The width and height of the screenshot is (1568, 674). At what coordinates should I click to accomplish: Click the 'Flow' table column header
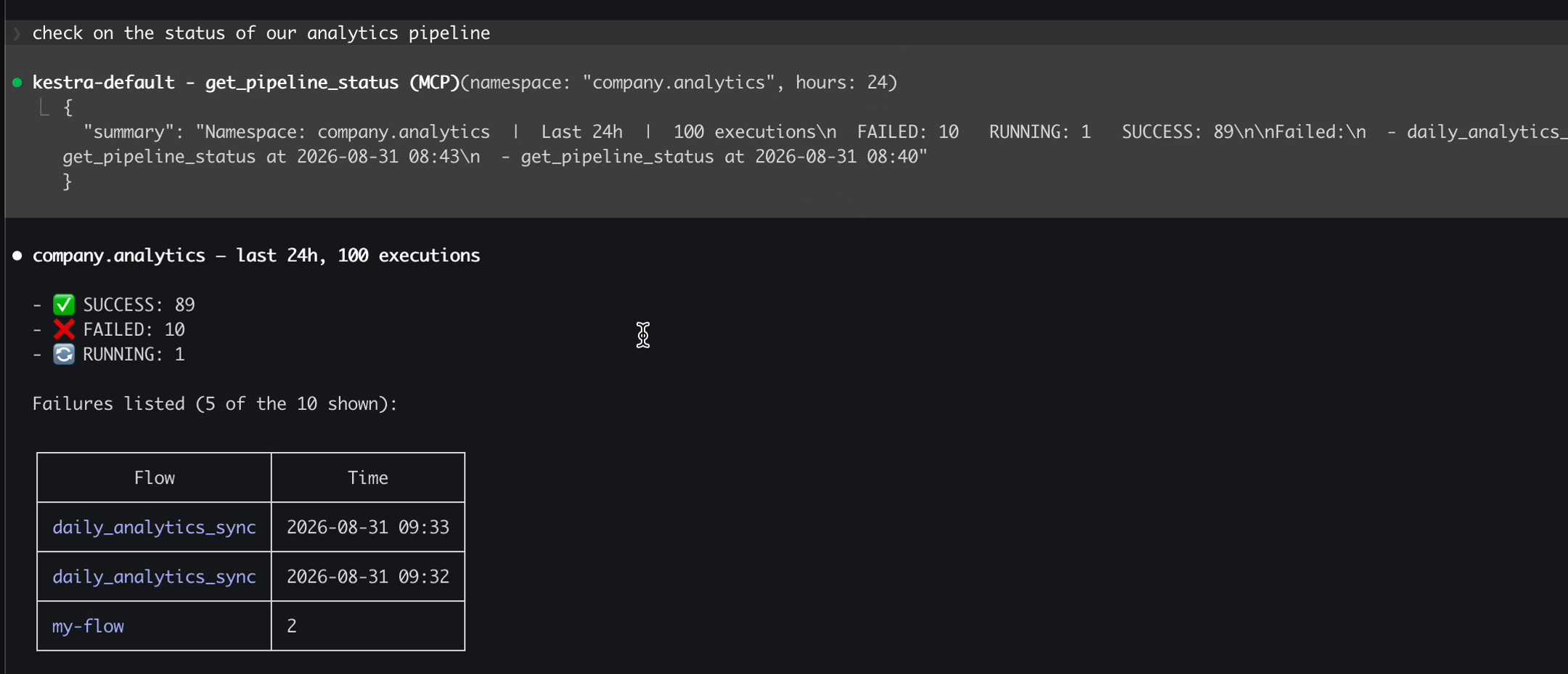[x=155, y=478]
